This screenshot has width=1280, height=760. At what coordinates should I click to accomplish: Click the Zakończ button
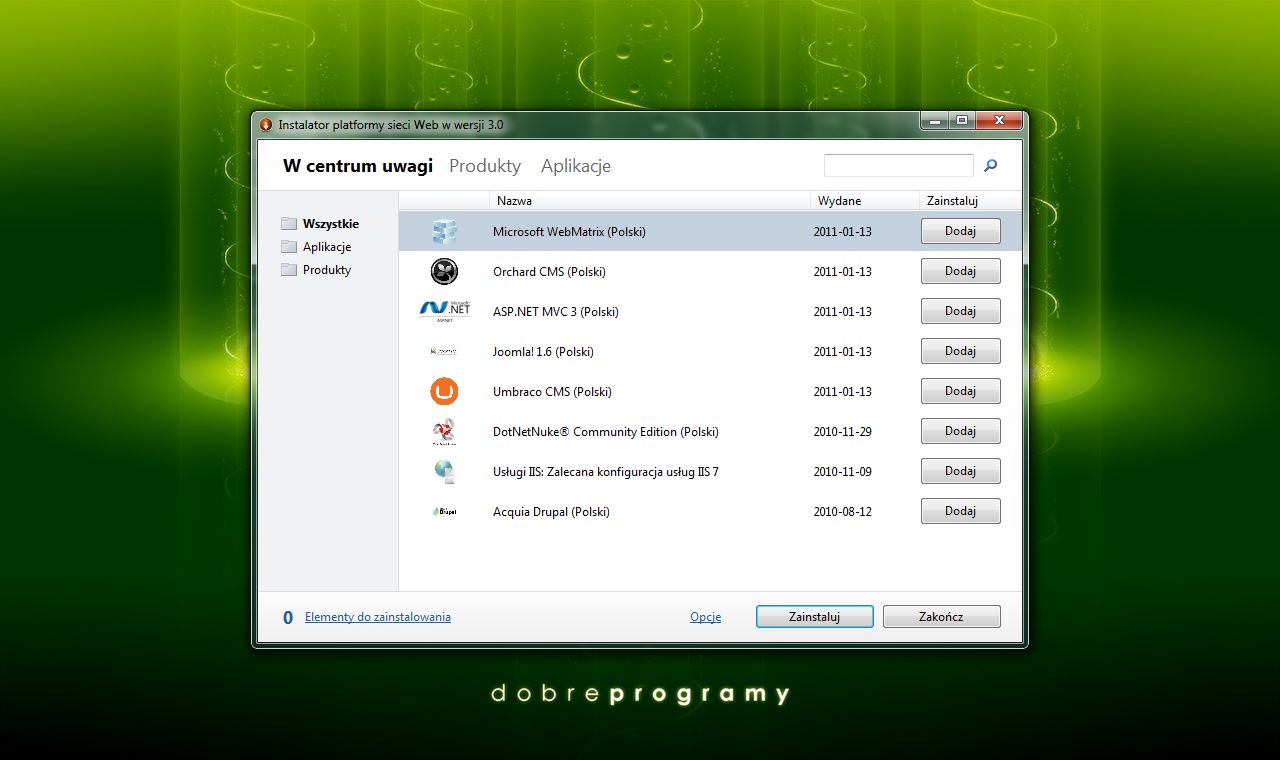(941, 616)
